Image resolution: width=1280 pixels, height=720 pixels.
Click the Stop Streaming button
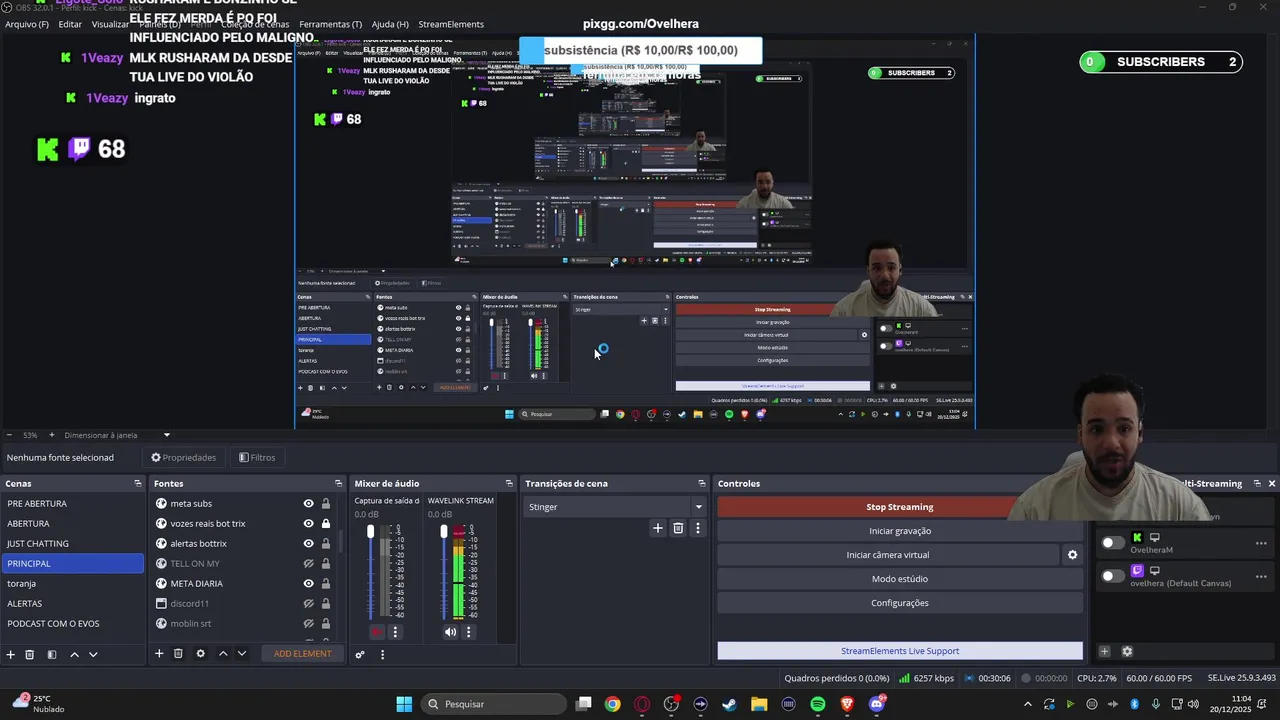[899, 507]
